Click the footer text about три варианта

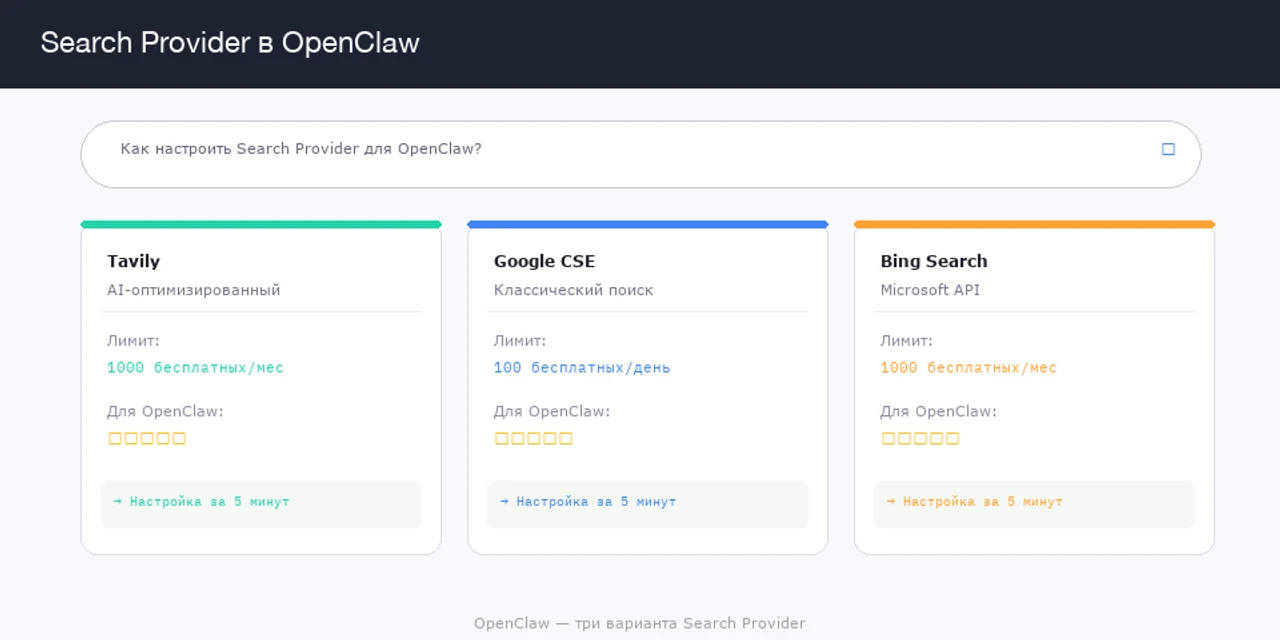640,623
